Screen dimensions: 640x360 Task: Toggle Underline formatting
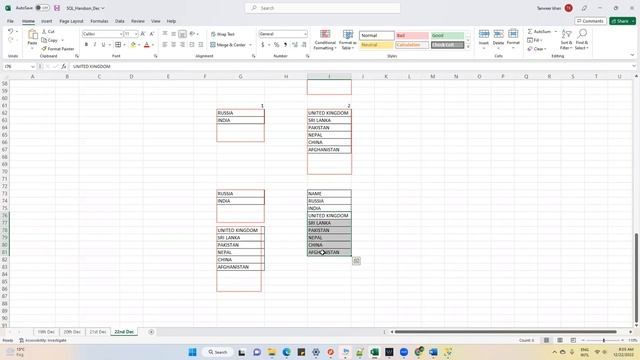click(x=103, y=44)
